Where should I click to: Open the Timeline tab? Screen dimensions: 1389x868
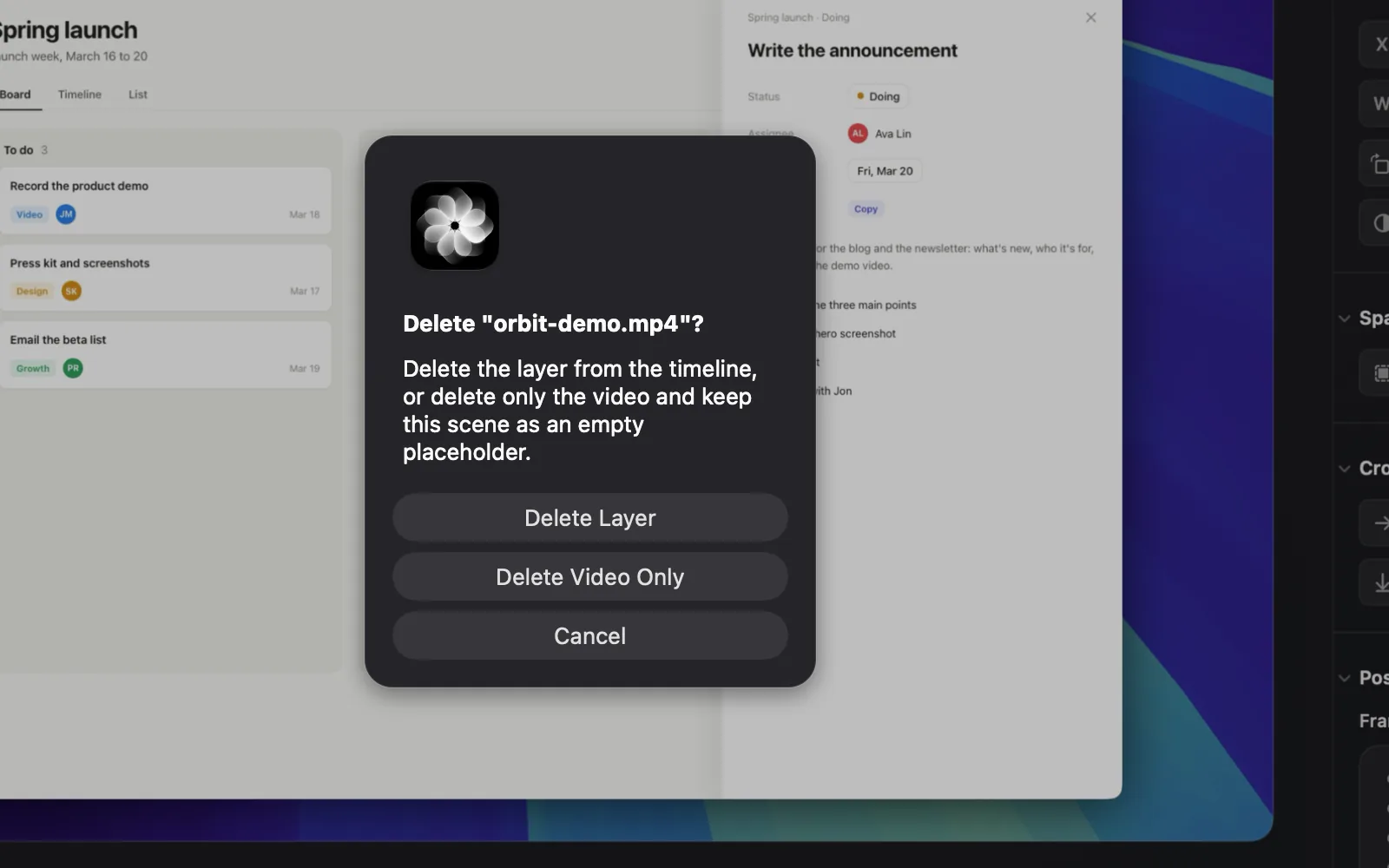pyautogui.click(x=80, y=95)
